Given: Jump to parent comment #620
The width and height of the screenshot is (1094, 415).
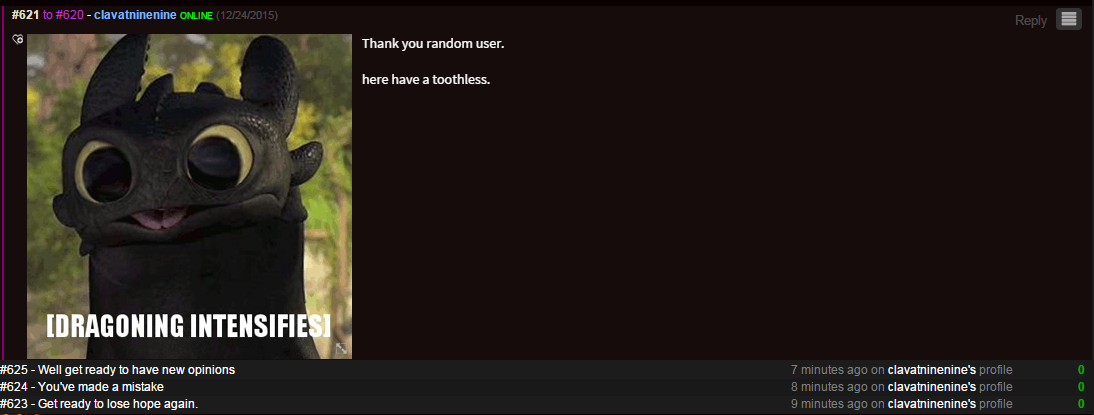Looking at the screenshot, I should pos(70,15).
